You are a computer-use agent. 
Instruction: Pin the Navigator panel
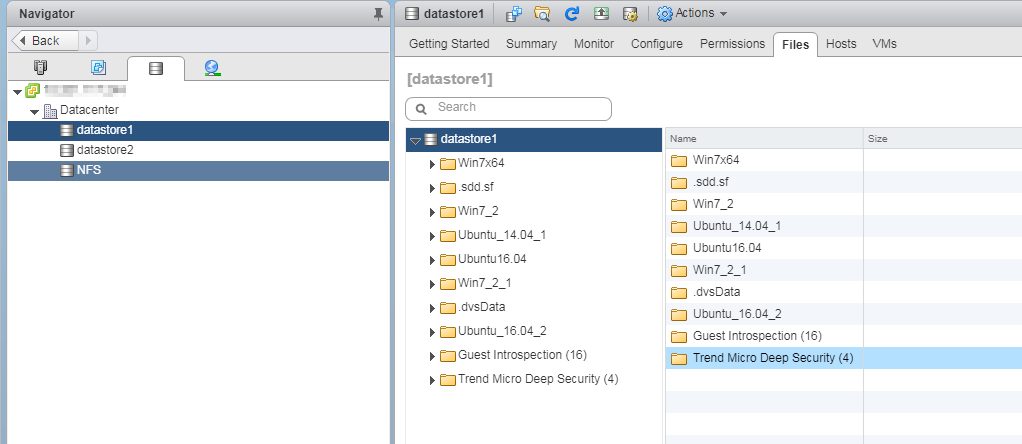[x=377, y=14]
